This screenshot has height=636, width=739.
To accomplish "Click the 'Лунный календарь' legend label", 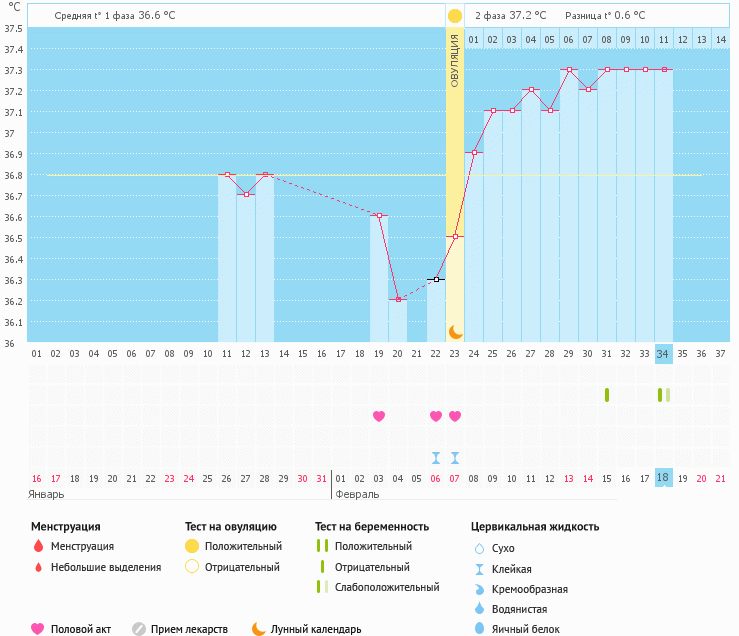I will [x=316, y=629].
